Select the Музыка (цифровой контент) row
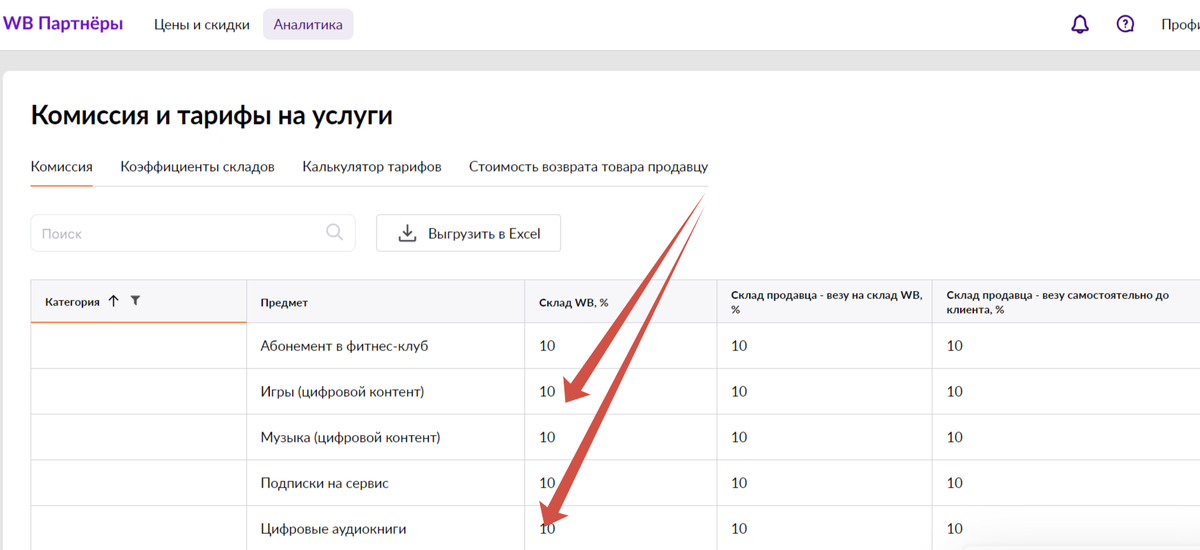 click(615, 437)
